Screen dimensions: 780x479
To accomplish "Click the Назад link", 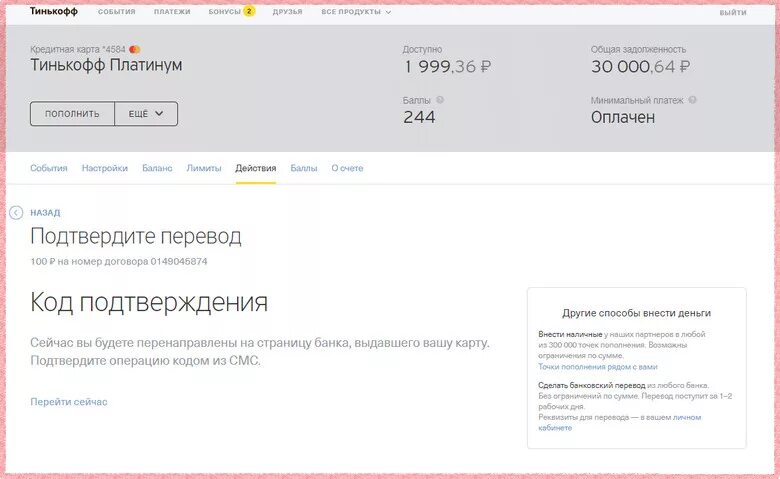I will coord(45,213).
